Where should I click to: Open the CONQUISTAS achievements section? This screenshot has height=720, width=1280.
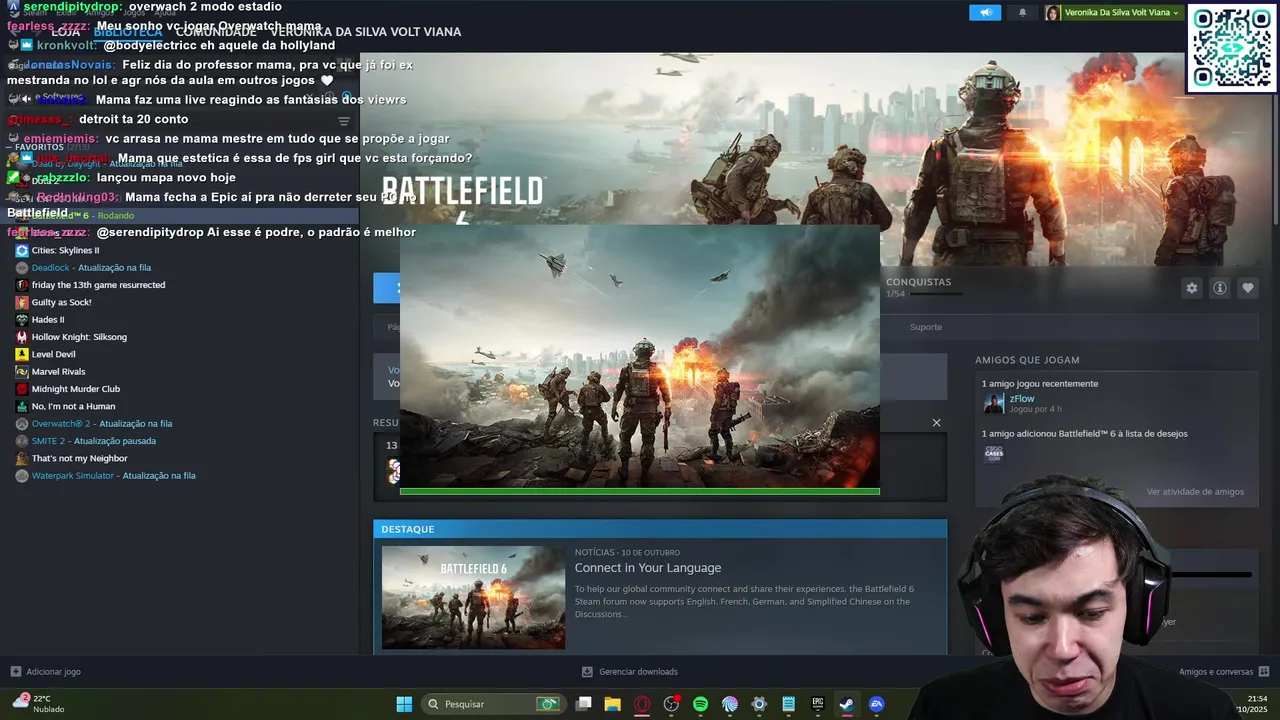[x=918, y=282]
